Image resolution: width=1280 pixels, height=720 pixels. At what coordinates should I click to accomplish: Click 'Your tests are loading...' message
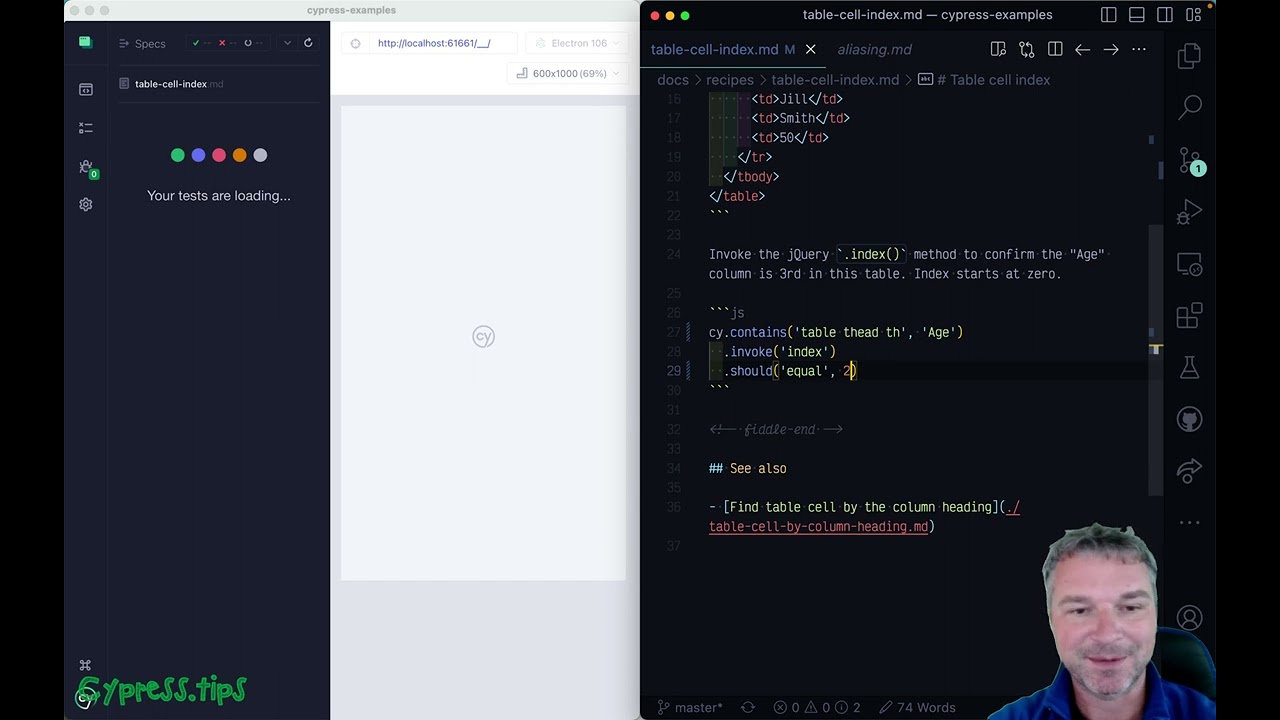[x=219, y=196]
